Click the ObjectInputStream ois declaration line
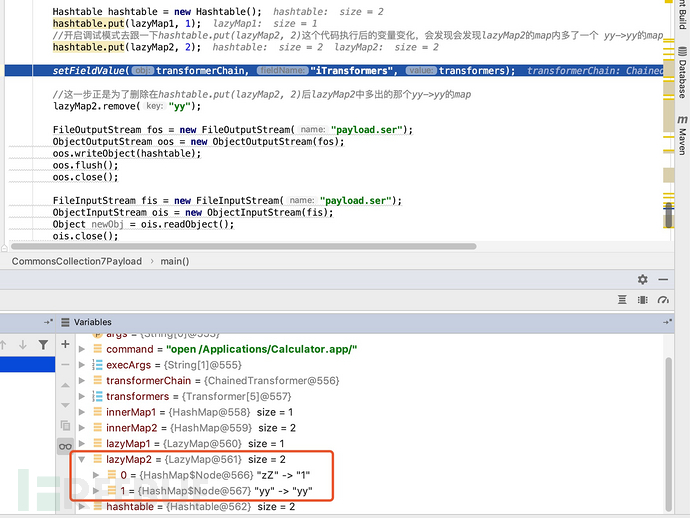 click(193, 213)
